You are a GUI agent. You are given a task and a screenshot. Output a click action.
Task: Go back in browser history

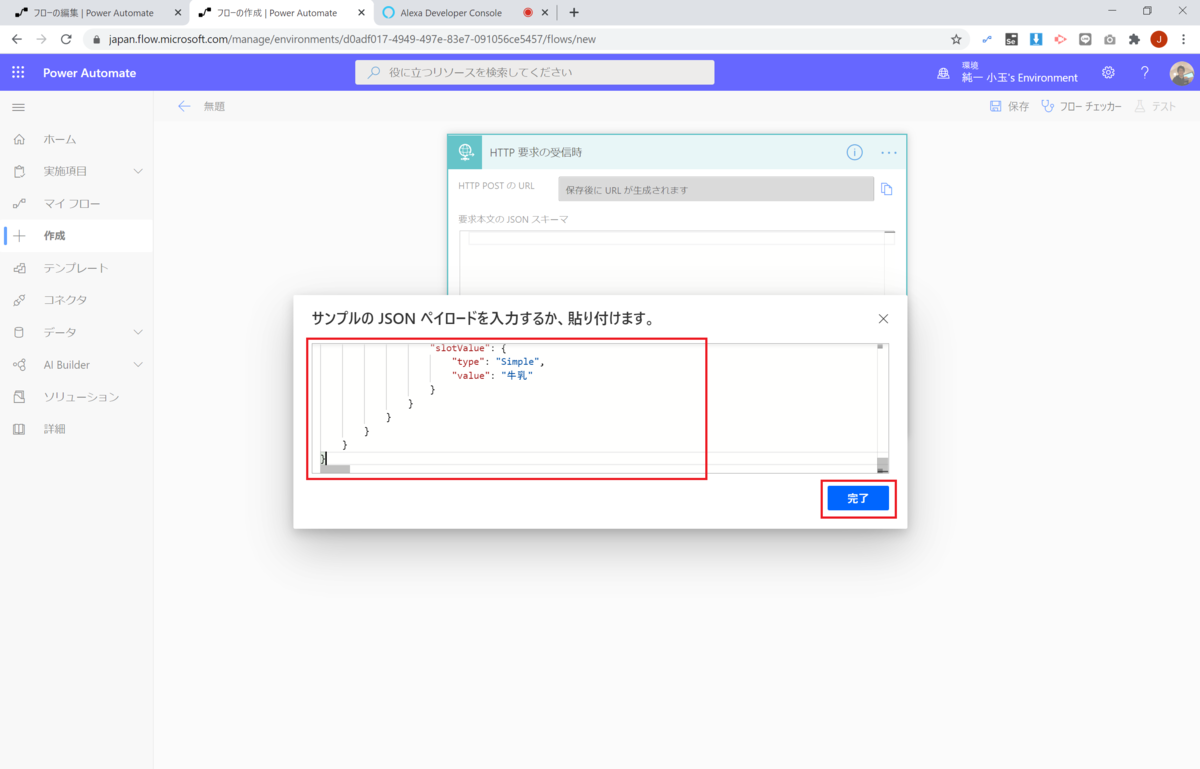[16, 39]
